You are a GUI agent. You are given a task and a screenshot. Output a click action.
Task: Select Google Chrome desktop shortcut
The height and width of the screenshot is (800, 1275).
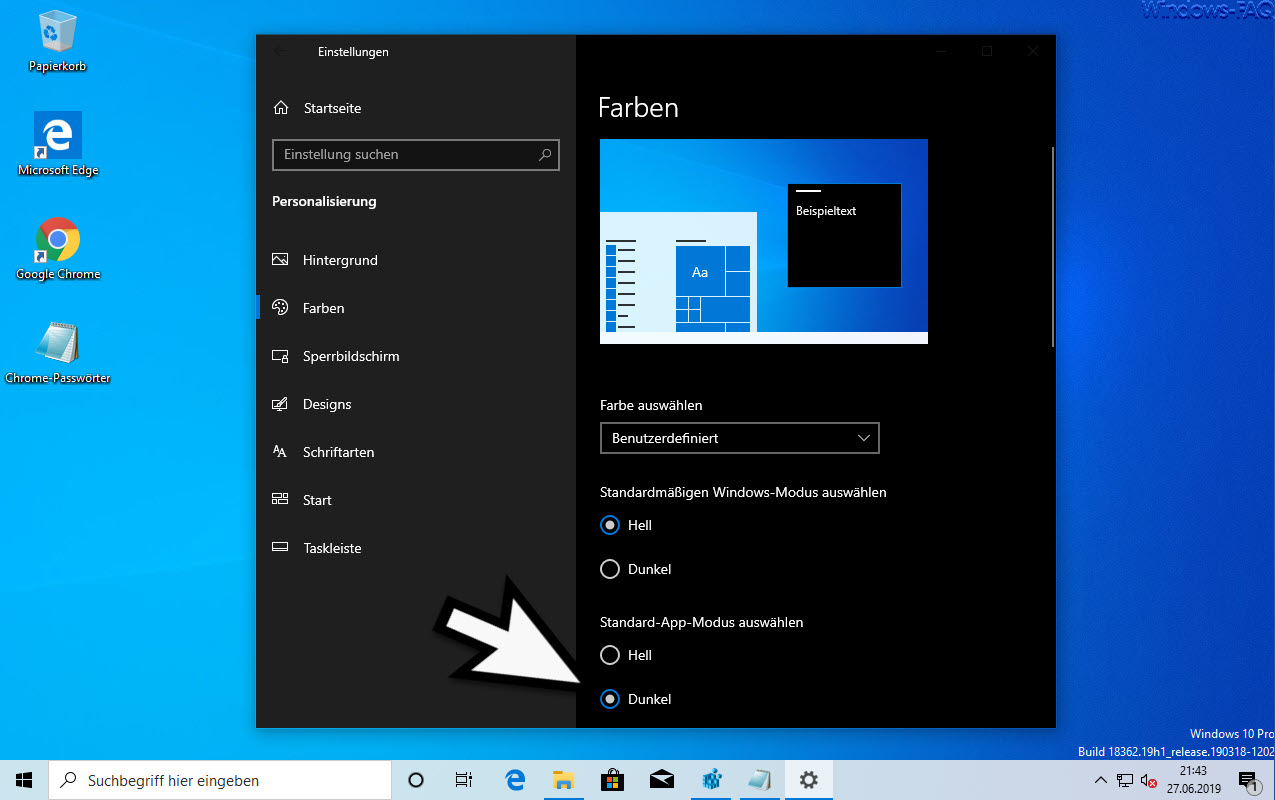(58, 249)
